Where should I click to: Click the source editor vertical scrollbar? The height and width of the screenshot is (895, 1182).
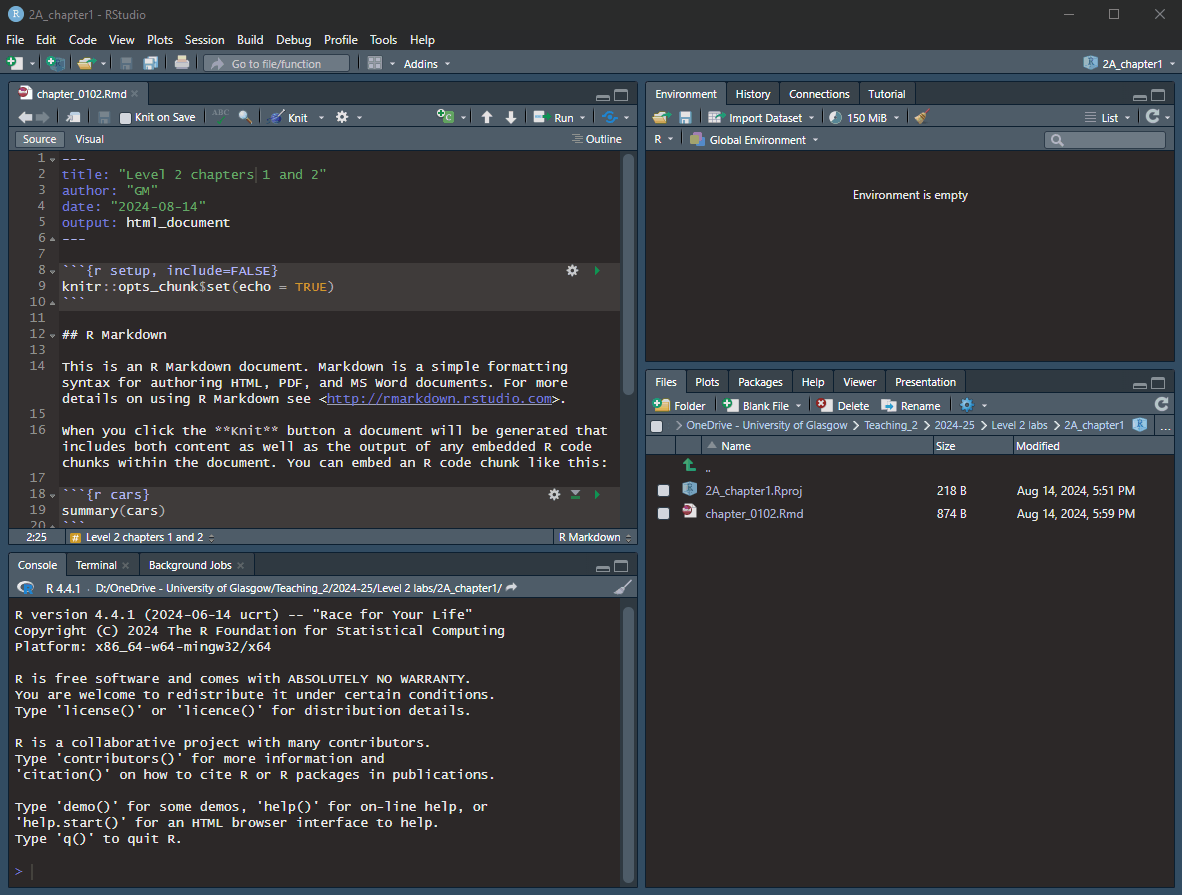point(628,275)
